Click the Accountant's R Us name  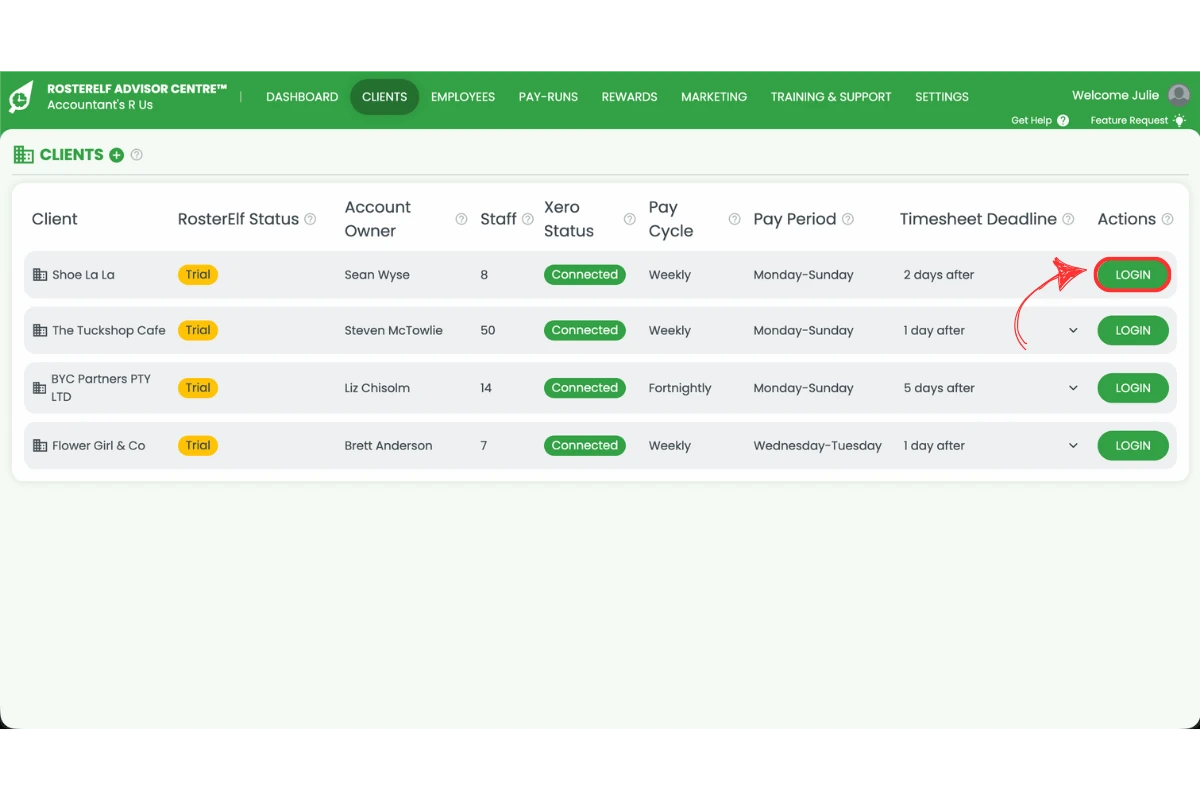pyautogui.click(x=100, y=105)
